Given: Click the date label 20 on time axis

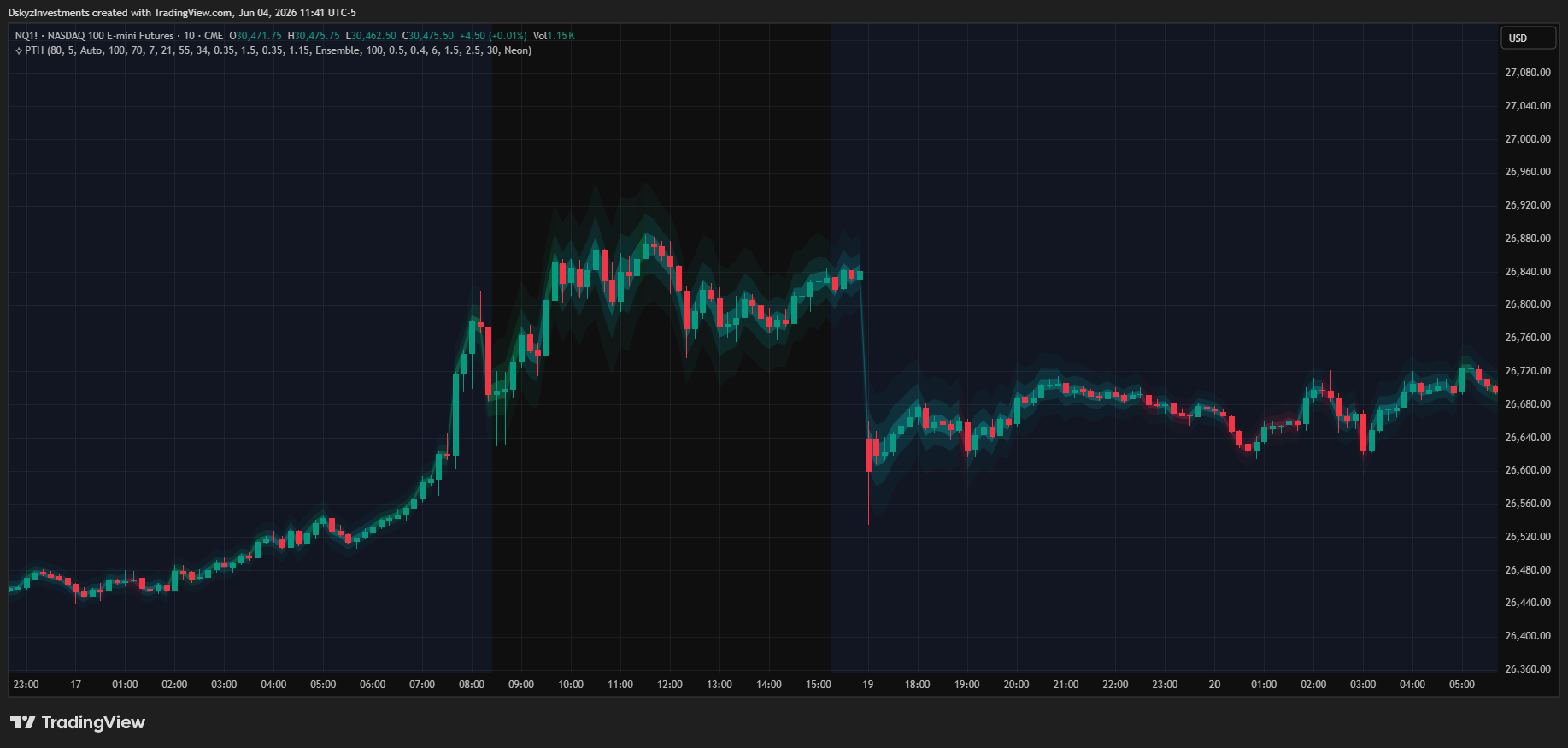Looking at the screenshot, I should point(1214,685).
